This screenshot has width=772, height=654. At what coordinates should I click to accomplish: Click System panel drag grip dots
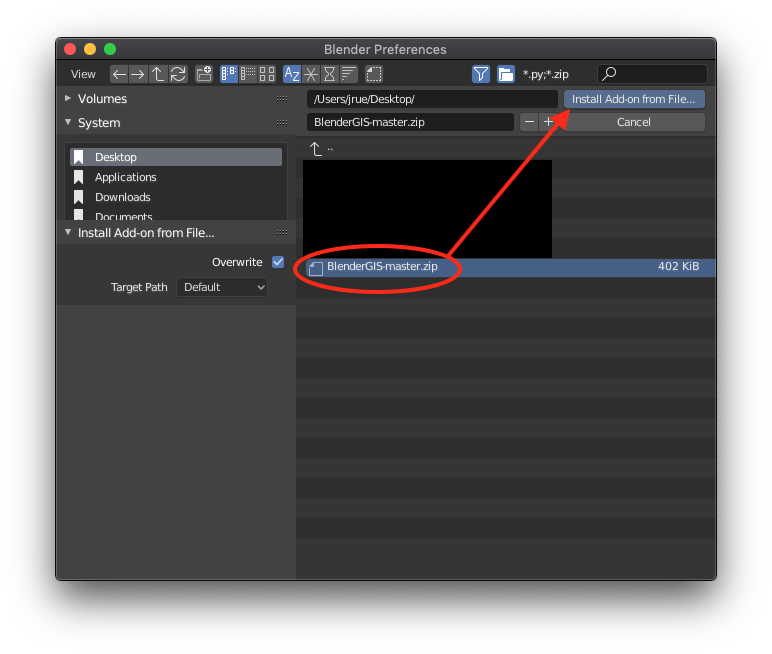click(x=282, y=122)
